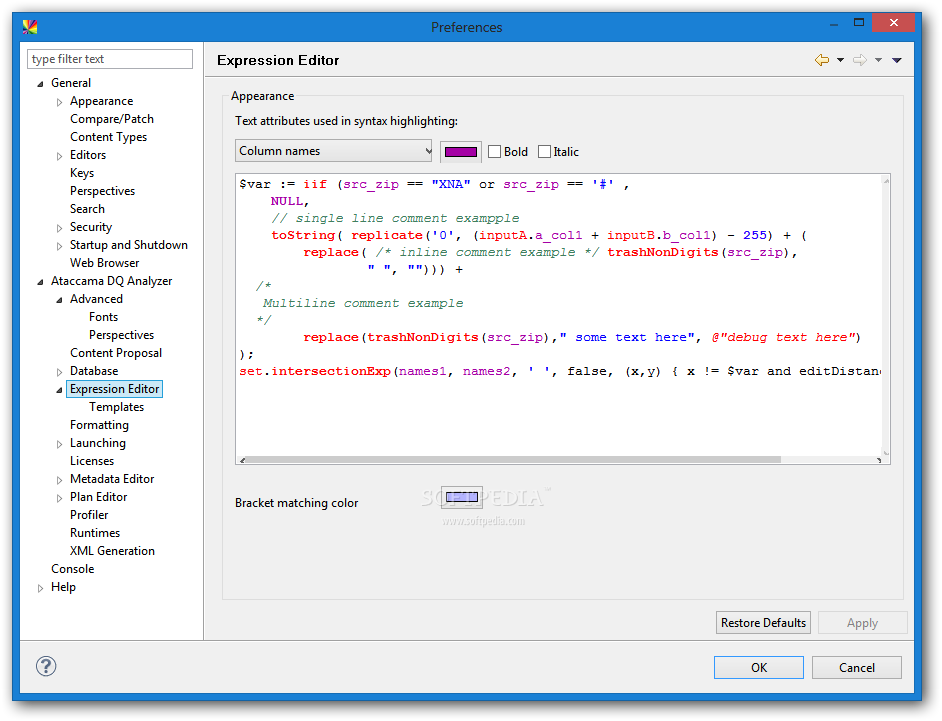Open the Profiler preferences page

coord(89,515)
